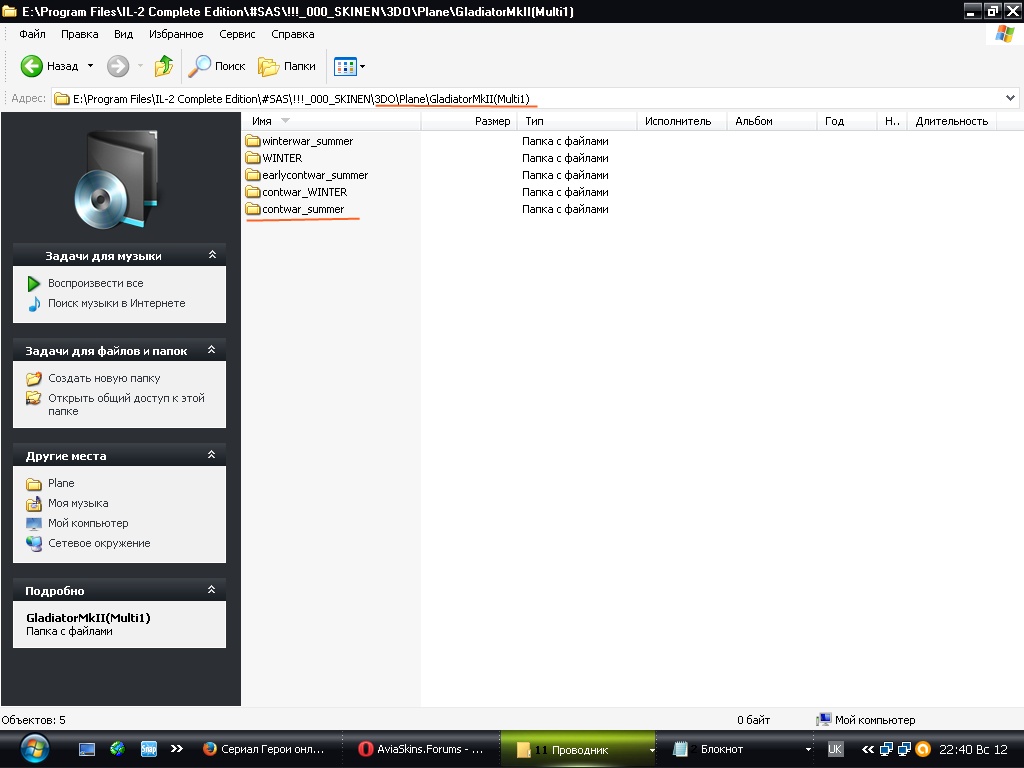Click the new folder task icon
The width and height of the screenshot is (1024, 768).
click(34, 378)
